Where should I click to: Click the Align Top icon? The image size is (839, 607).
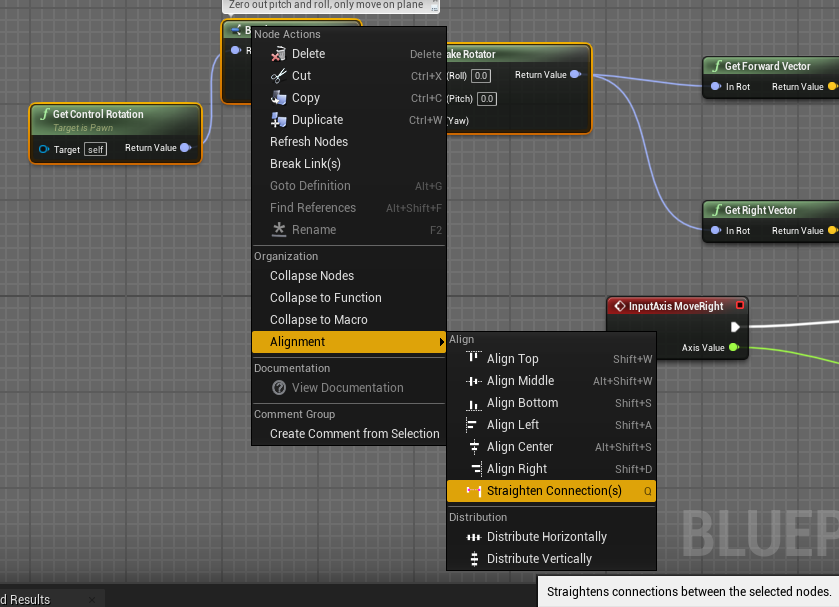474,358
